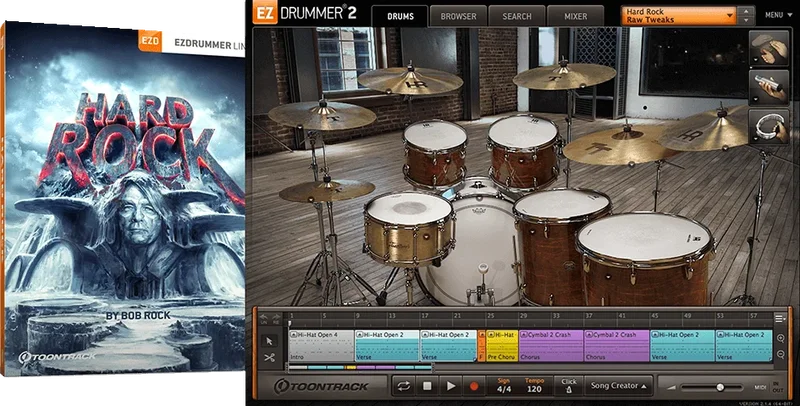
Task: Open the Song Creator panel
Action: (618, 386)
